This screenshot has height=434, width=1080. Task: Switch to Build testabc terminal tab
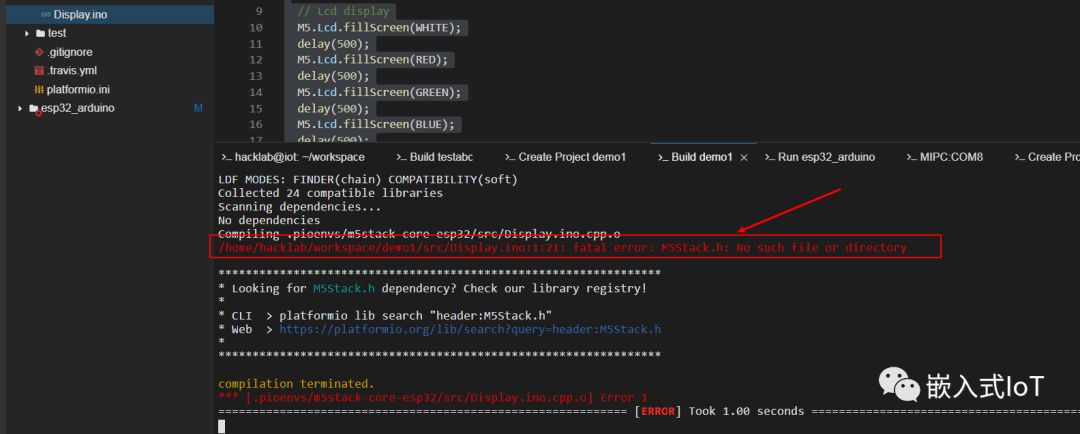435,157
